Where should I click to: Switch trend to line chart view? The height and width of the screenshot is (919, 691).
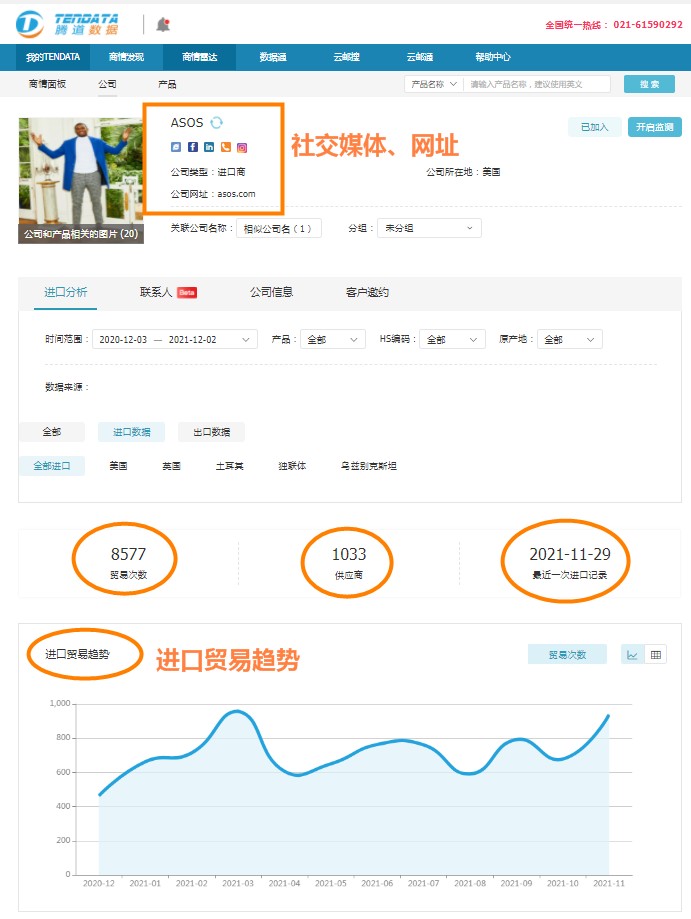click(632, 655)
